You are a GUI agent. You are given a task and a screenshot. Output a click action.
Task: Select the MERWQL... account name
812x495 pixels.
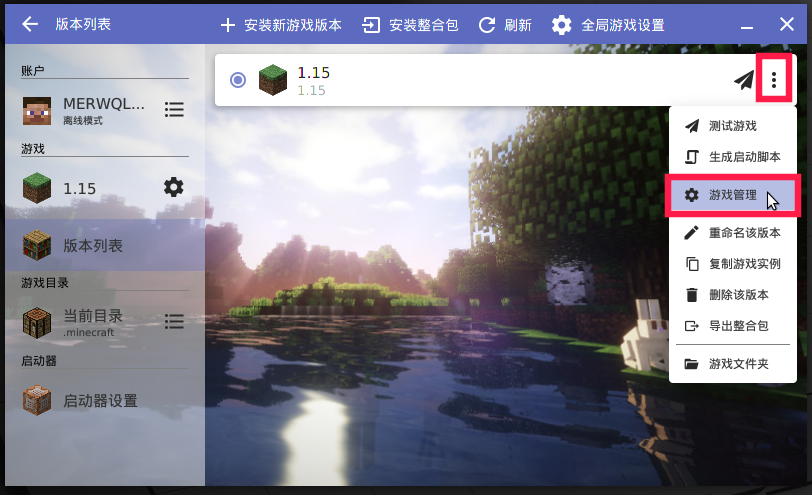point(104,104)
